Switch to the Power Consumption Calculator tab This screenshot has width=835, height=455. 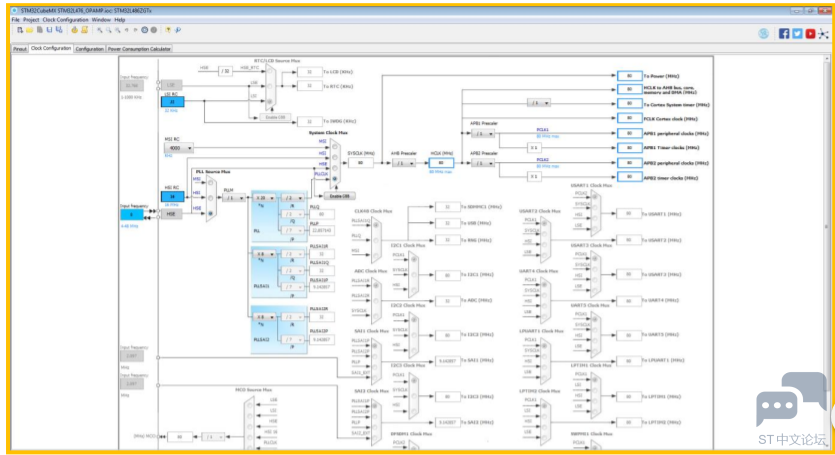point(139,49)
